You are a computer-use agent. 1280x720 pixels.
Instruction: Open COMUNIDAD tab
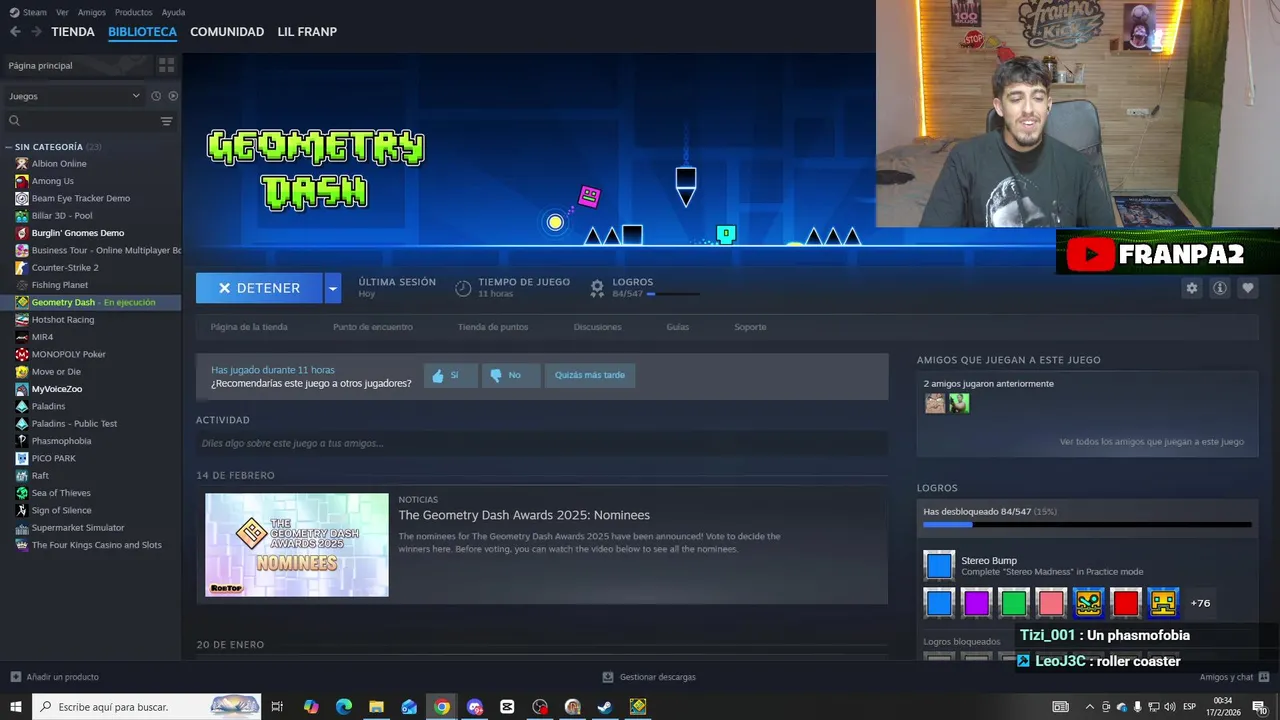coord(227,32)
